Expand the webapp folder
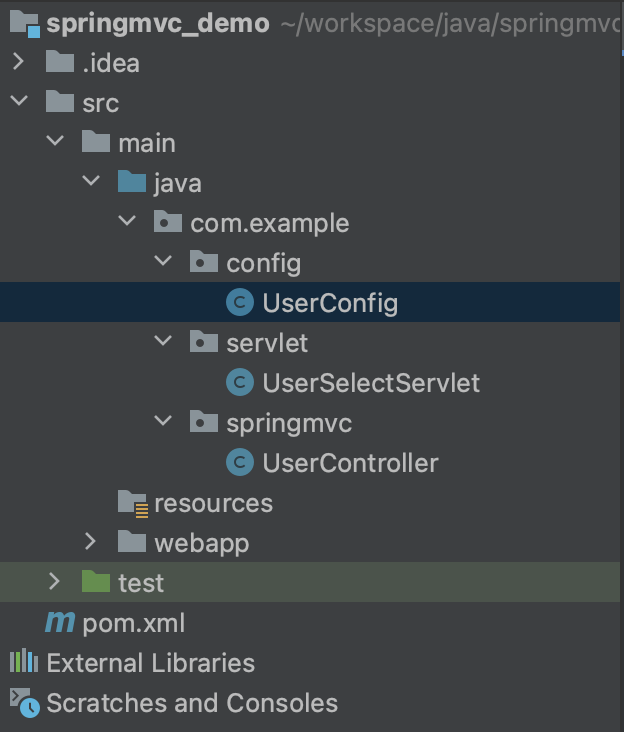Screen dimensions: 624x732 pyautogui.click(x=90, y=543)
